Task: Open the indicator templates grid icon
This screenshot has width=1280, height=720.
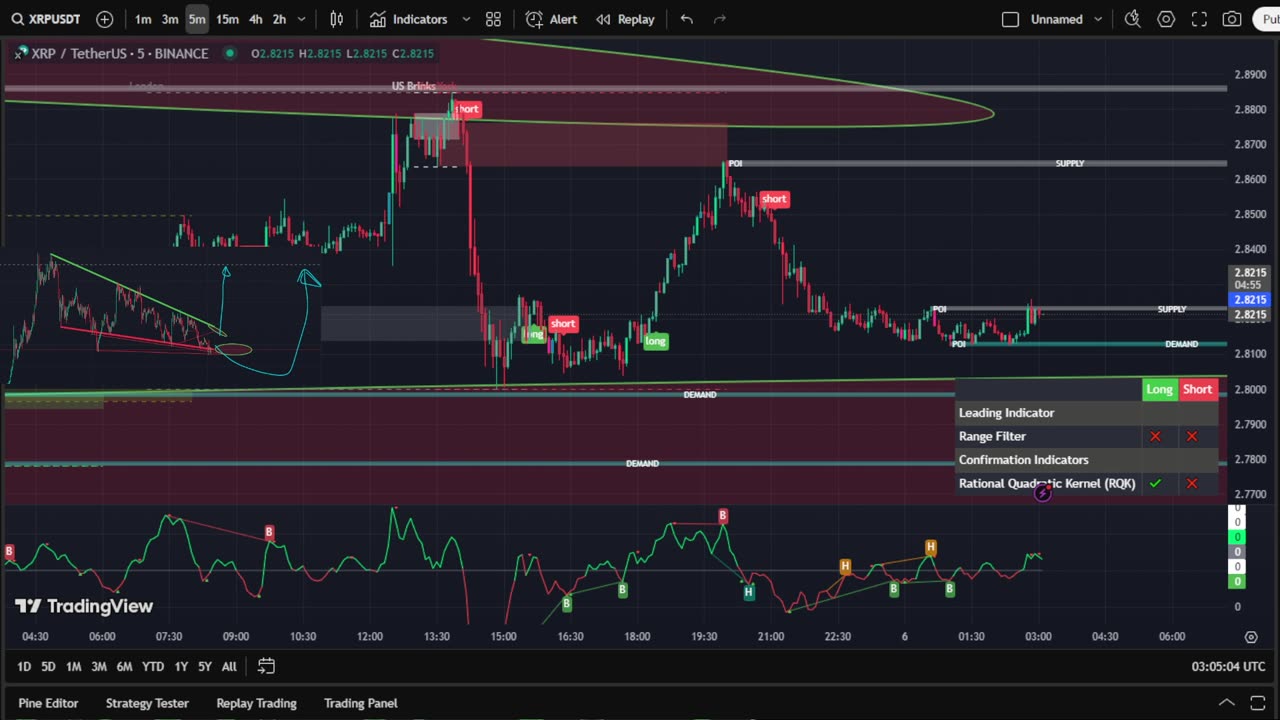Action: pos(493,19)
